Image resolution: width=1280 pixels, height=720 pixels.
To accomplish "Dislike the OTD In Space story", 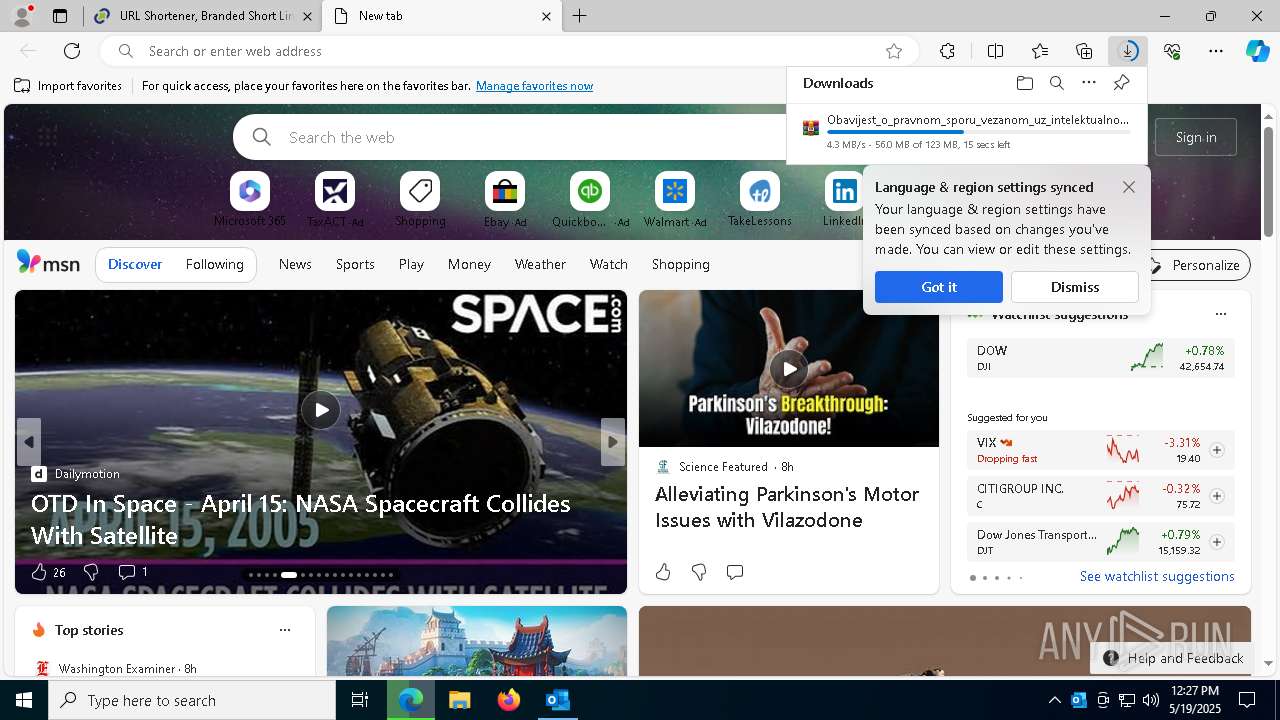I will pos(91,572).
